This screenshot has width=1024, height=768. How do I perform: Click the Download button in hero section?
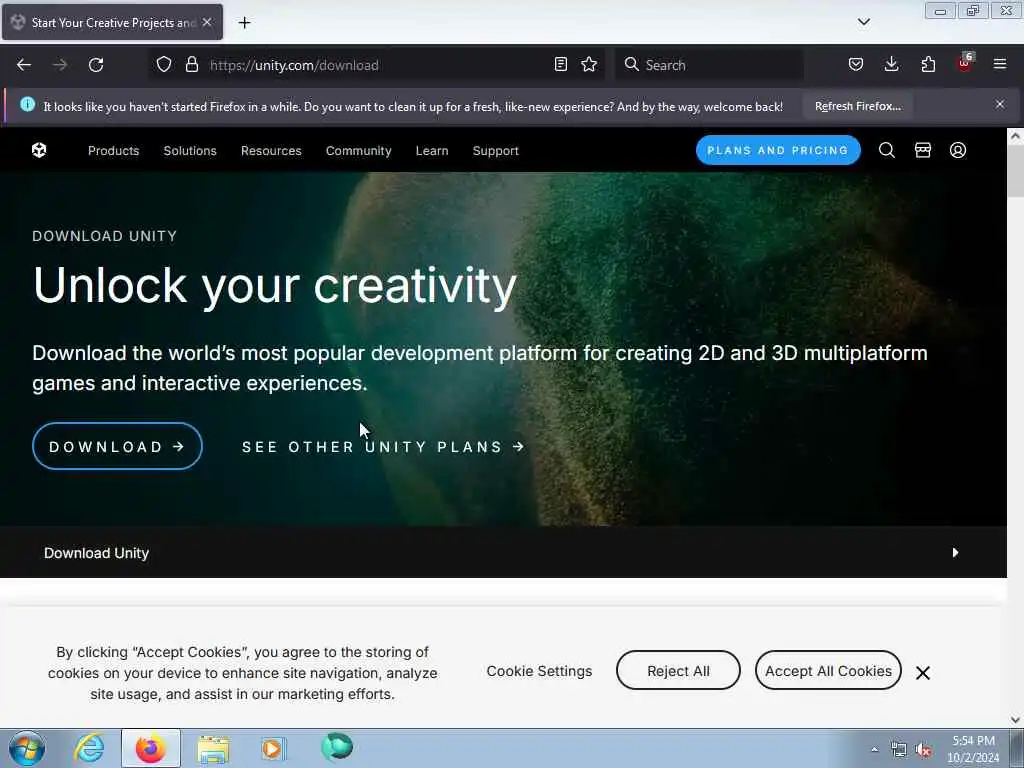117,447
